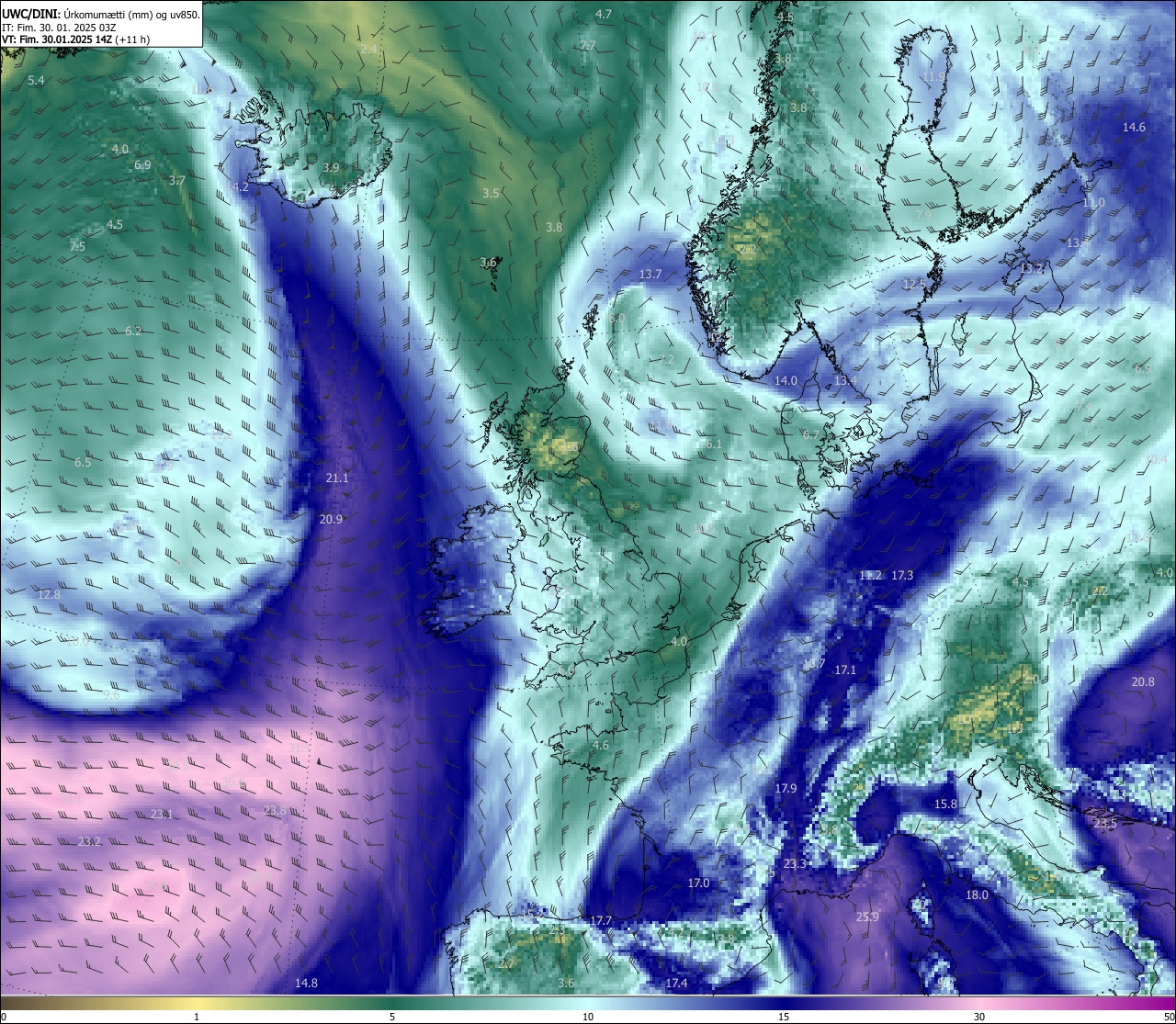Click the color scale label '15'
Image resolution: width=1176 pixels, height=1024 pixels.
pyautogui.click(x=784, y=1017)
